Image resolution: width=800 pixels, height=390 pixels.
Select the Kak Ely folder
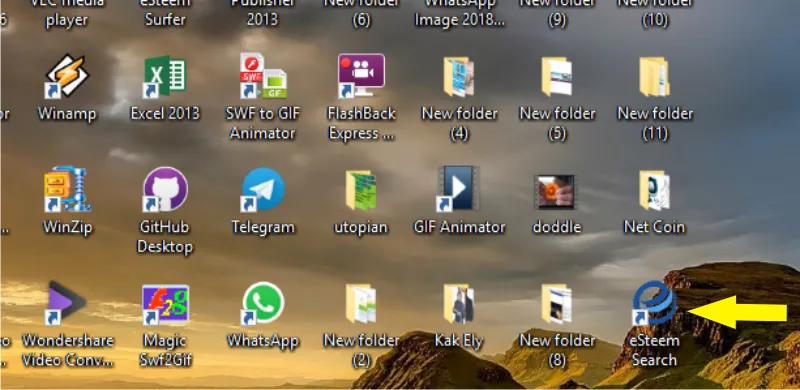pos(459,304)
